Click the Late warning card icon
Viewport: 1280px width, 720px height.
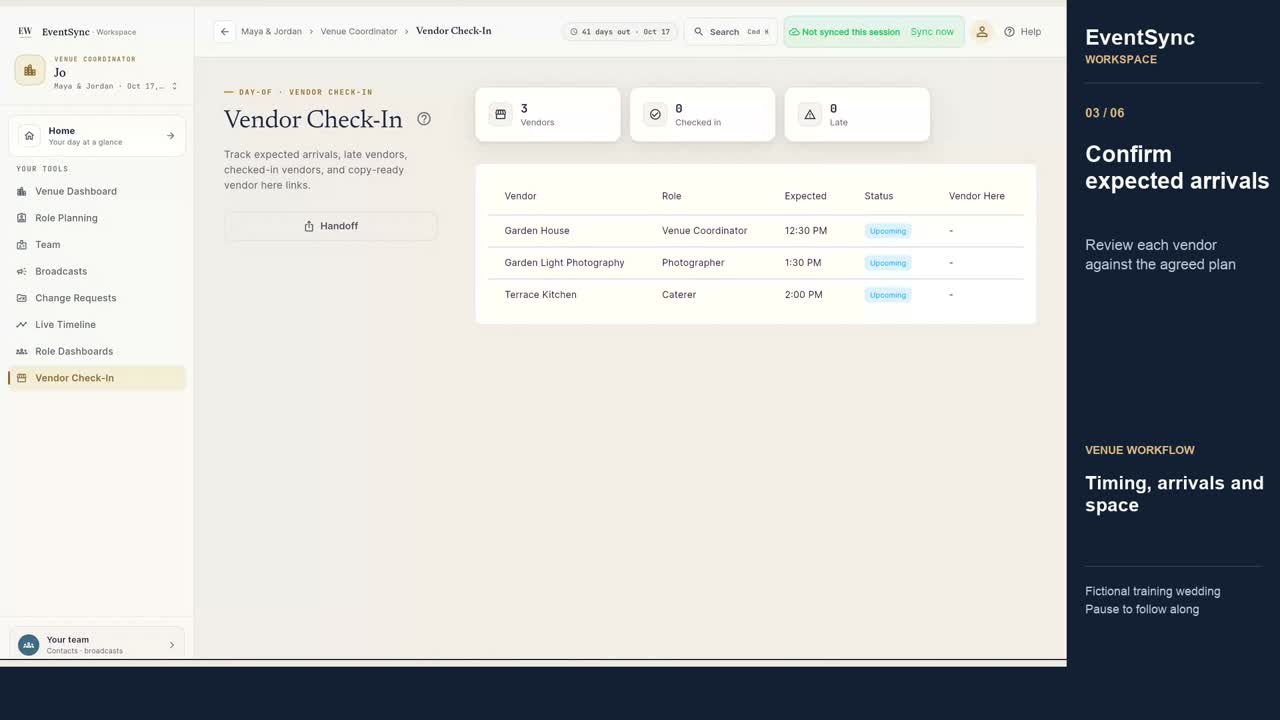[810, 114]
